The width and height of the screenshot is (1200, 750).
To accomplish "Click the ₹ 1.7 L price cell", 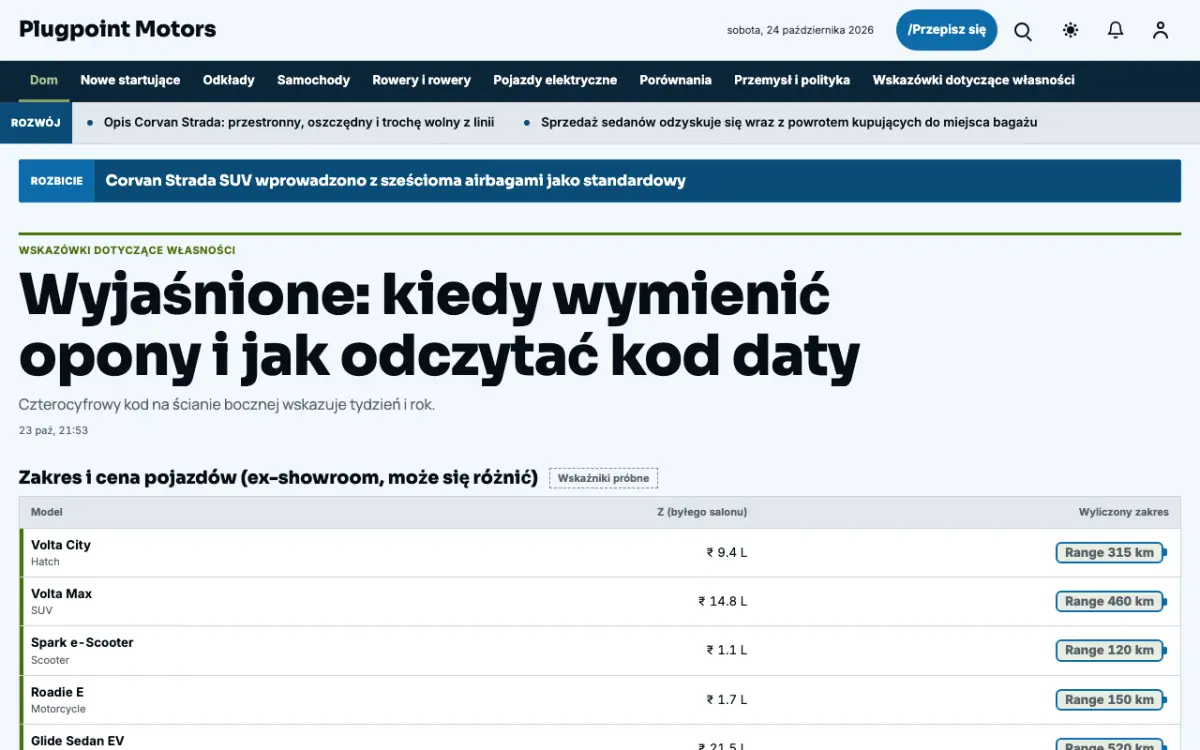I will [727, 699].
